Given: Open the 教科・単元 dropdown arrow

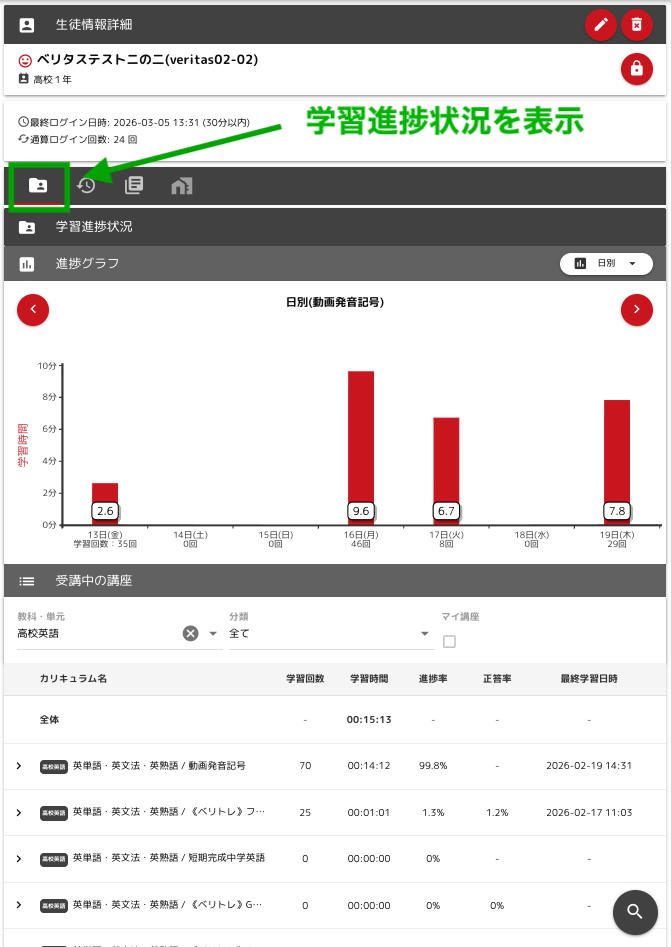Looking at the screenshot, I should click(213, 634).
